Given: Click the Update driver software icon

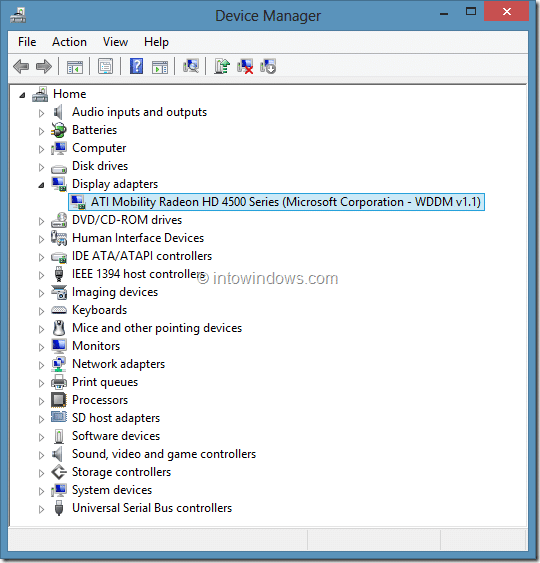Looking at the screenshot, I should click(222, 66).
